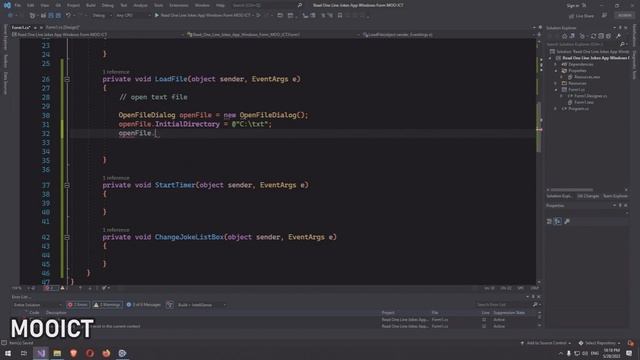Toggle the Errors filter in Error List

click(78, 305)
